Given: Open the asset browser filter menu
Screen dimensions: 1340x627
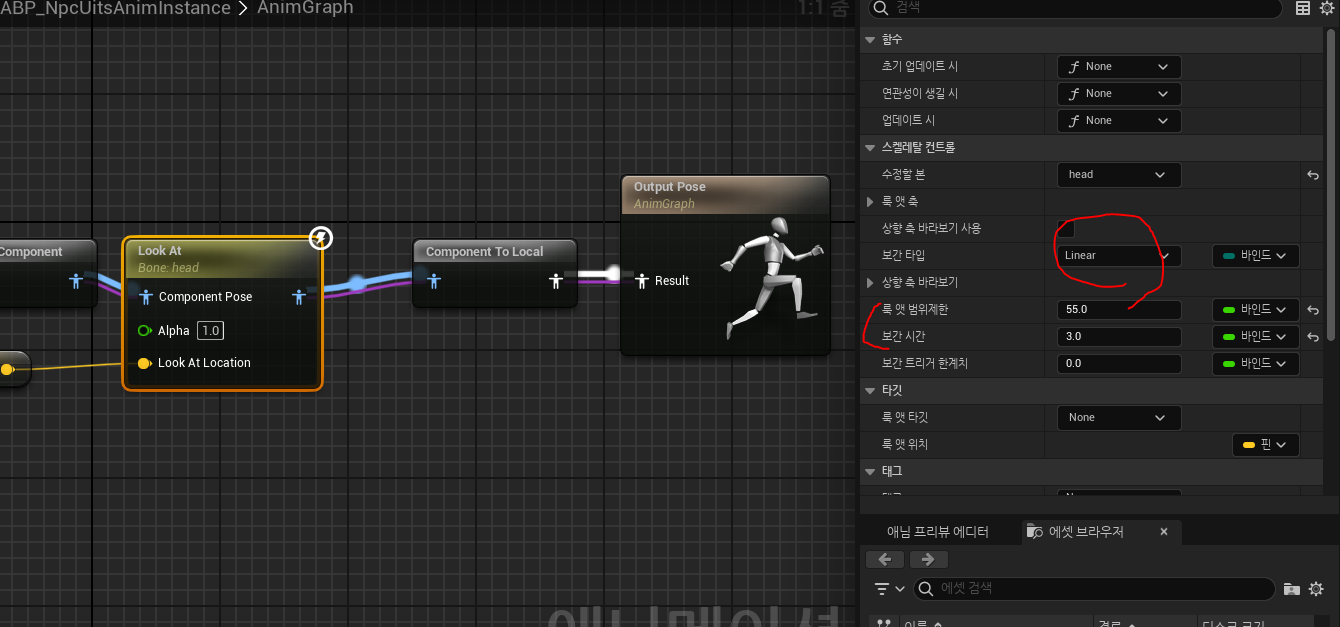Looking at the screenshot, I should (889, 589).
